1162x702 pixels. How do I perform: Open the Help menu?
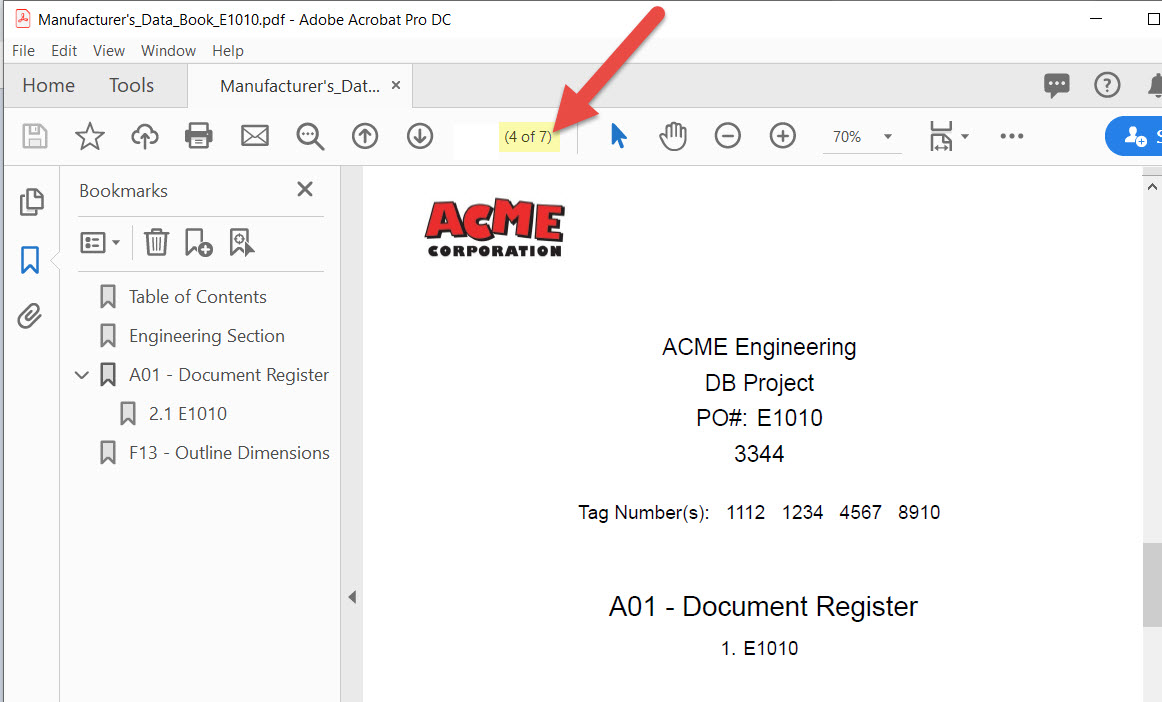pos(228,50)
